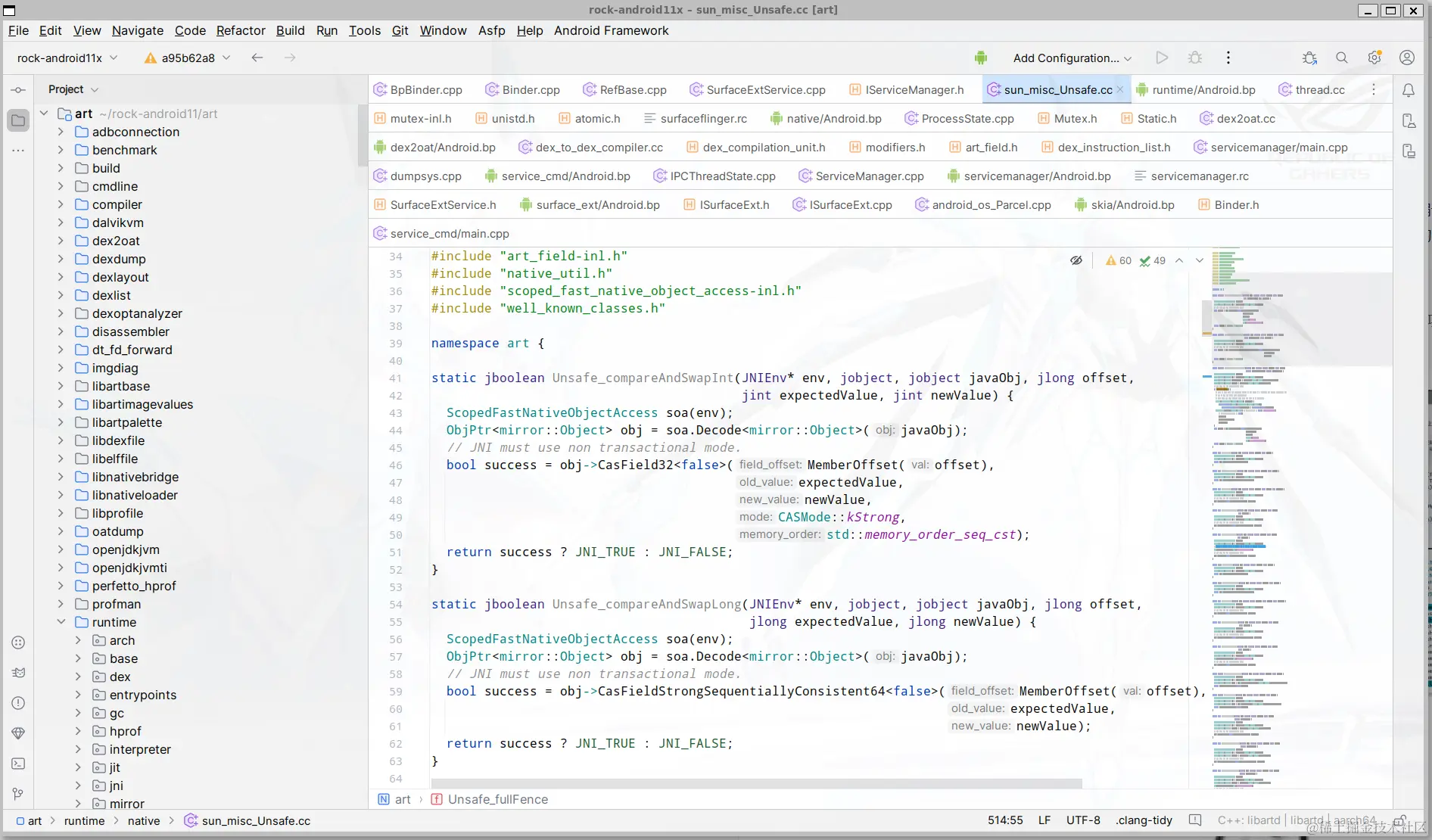Open the Run configuration play icon
1432x840 pixels.
1162,58
